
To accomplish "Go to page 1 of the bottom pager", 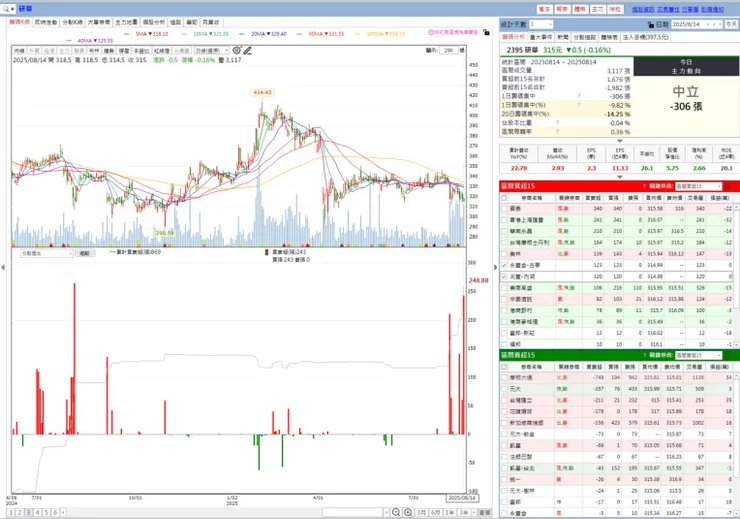I will point(11,512).
